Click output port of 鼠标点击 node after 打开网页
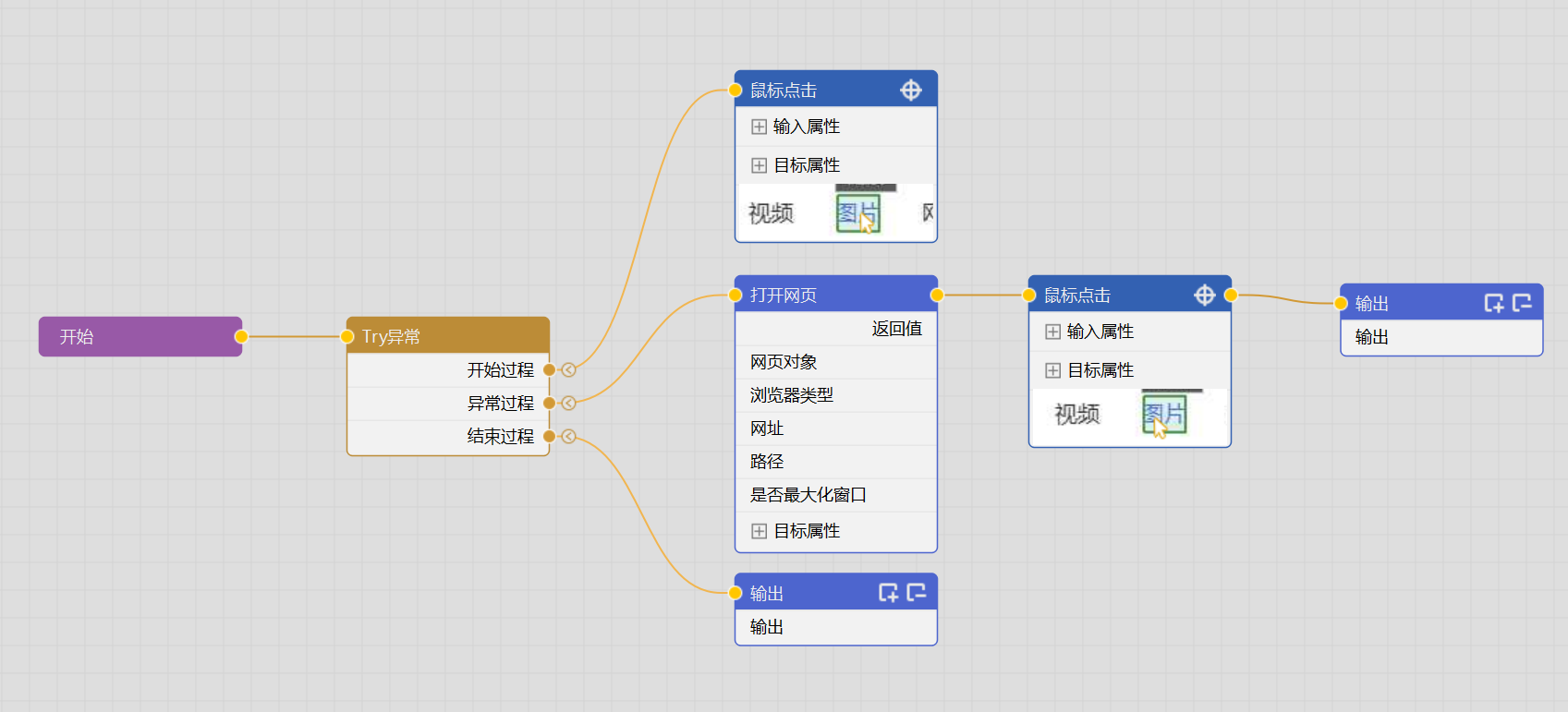Image resolution: width=1568 pixels, height=712 pixels. coord(1231,296)
